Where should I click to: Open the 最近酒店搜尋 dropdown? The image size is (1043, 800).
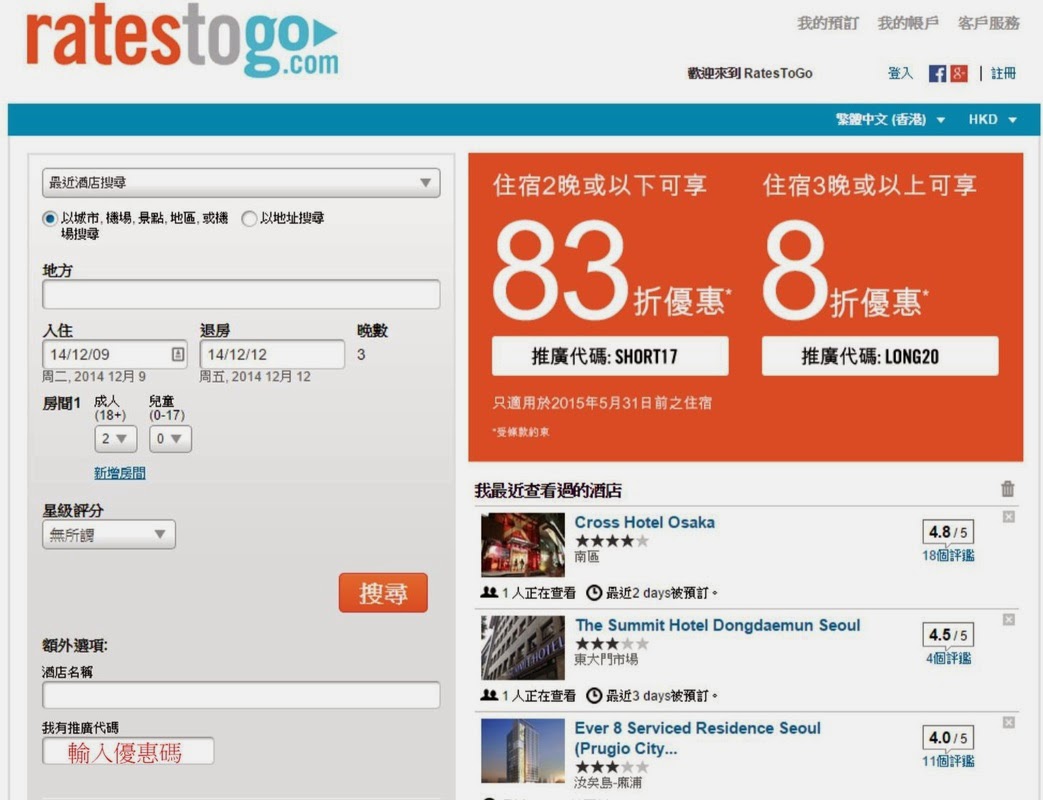point(240,183)
